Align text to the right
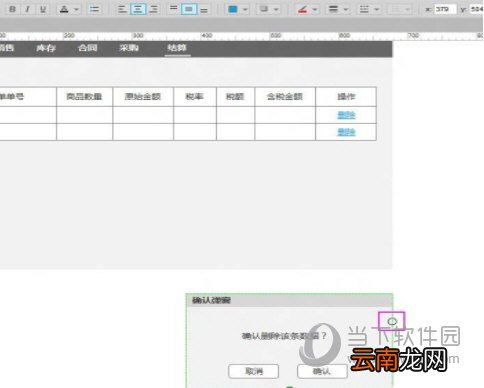 [x=153, y=9]
